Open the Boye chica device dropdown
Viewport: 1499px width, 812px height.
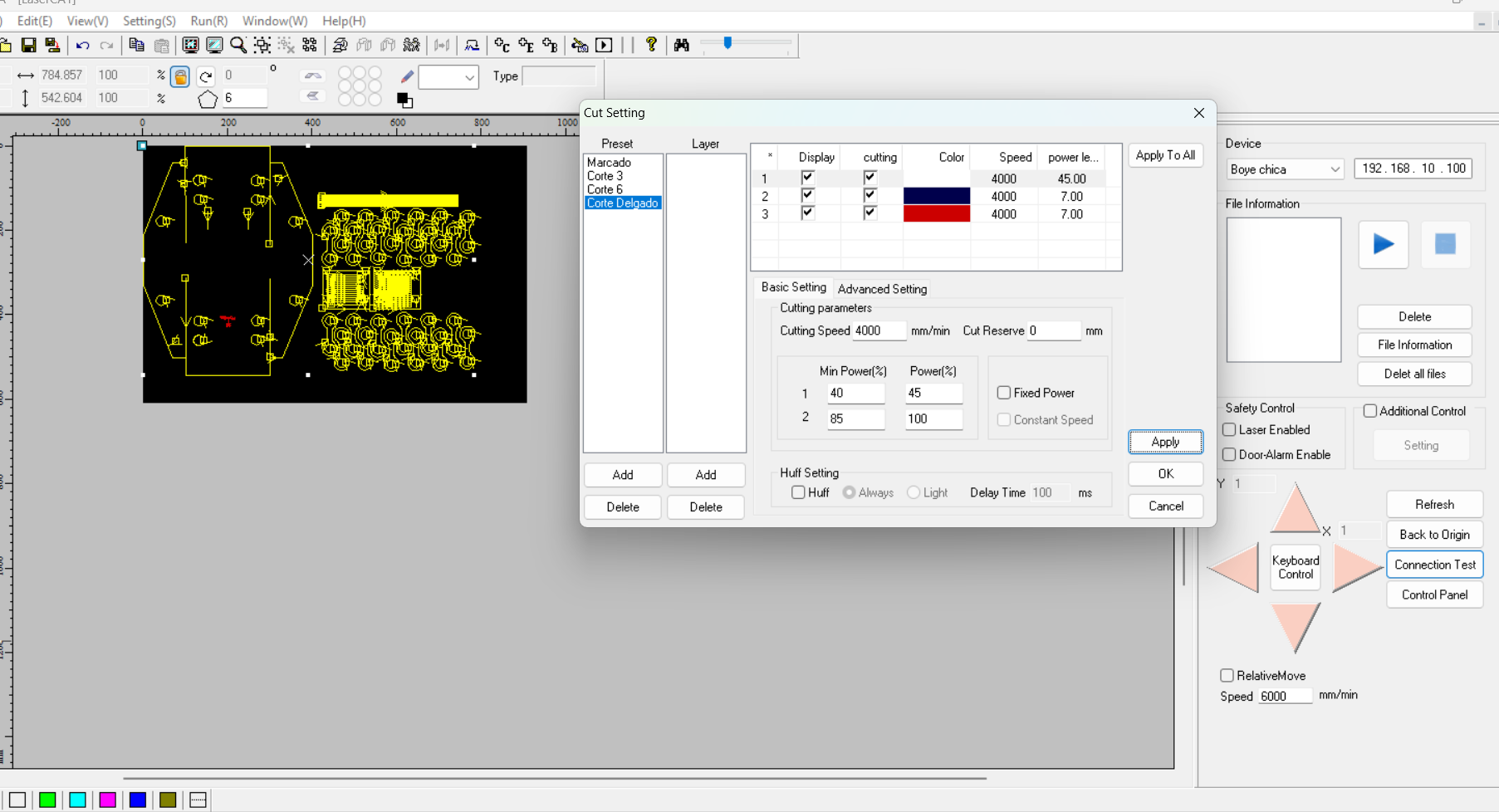point(1284,169)
